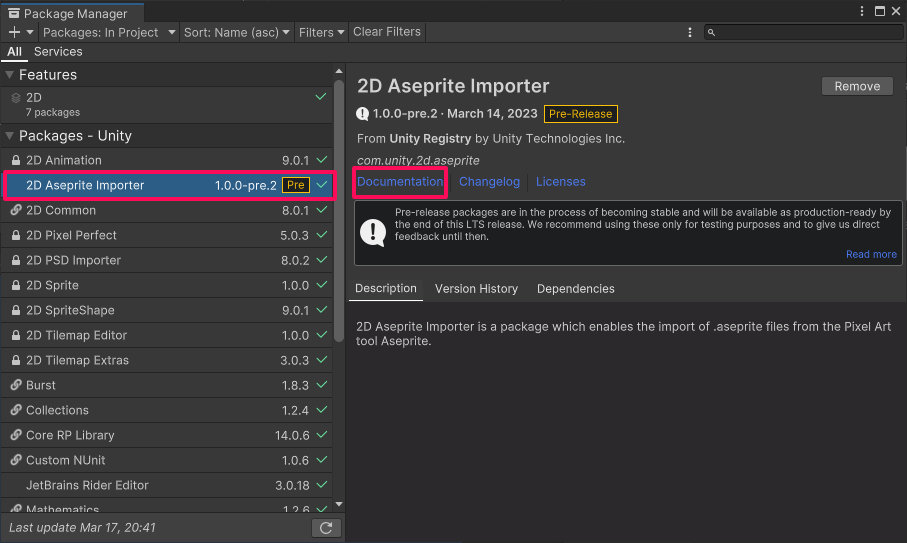Click the Clear Filters button

click(387, 32)
